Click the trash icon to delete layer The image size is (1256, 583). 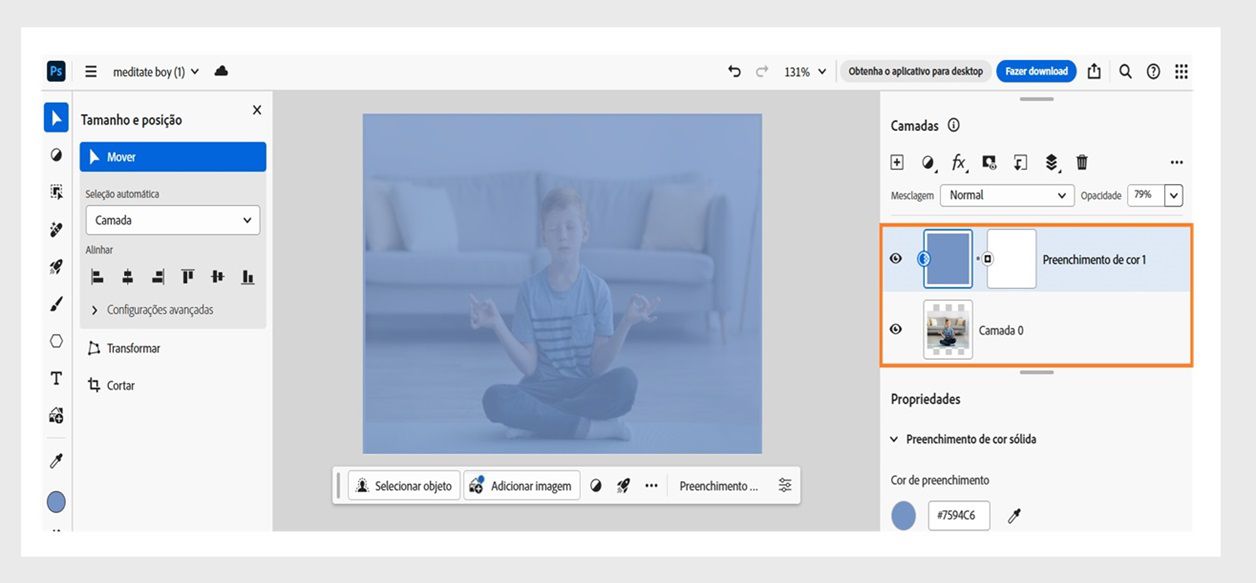pos(1082,162)
